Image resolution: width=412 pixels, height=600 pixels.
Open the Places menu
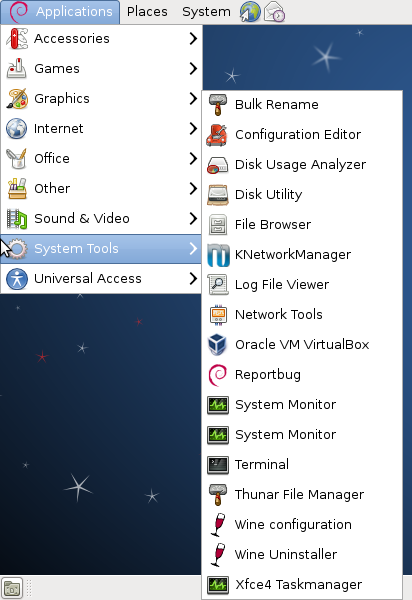coord(147,12)
